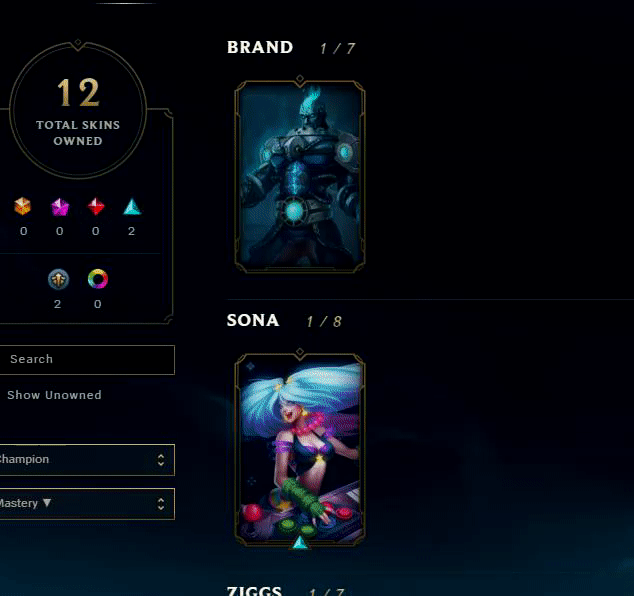Click the Champion dropdown up-down arrows
The height and width of the screenshot is (596, 634).
click(x=161, y=460)
